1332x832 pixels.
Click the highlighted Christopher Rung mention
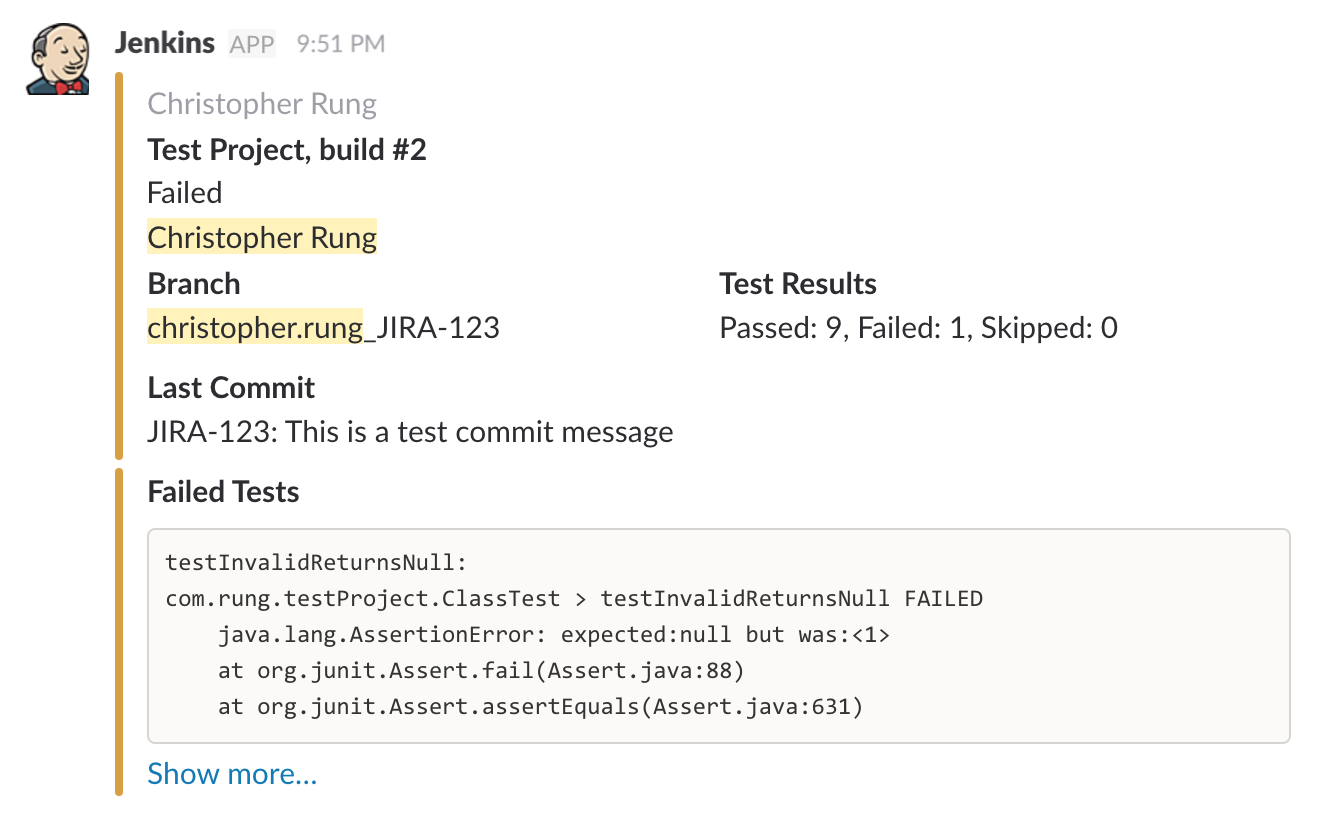pos(262,238)
